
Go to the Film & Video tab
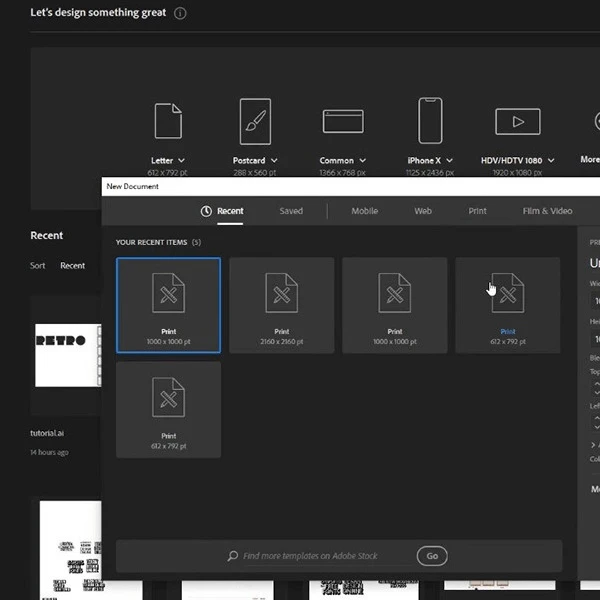coord(547,211)
